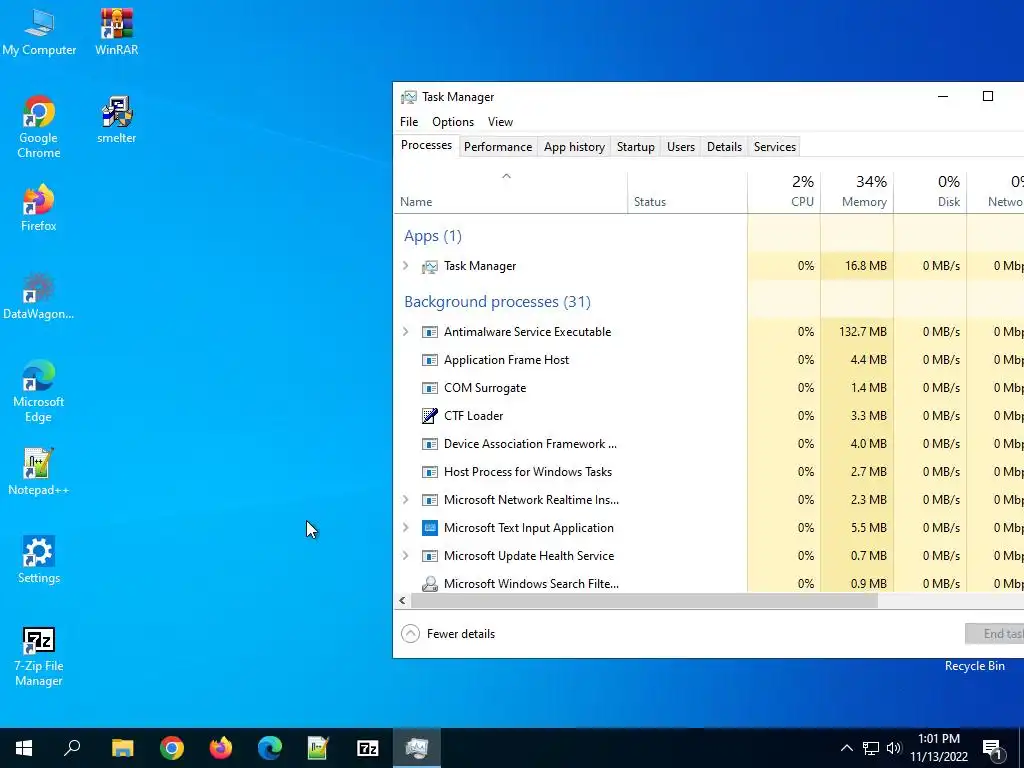
Task: Click Background processes (31) header
Action: pos(497,302)
